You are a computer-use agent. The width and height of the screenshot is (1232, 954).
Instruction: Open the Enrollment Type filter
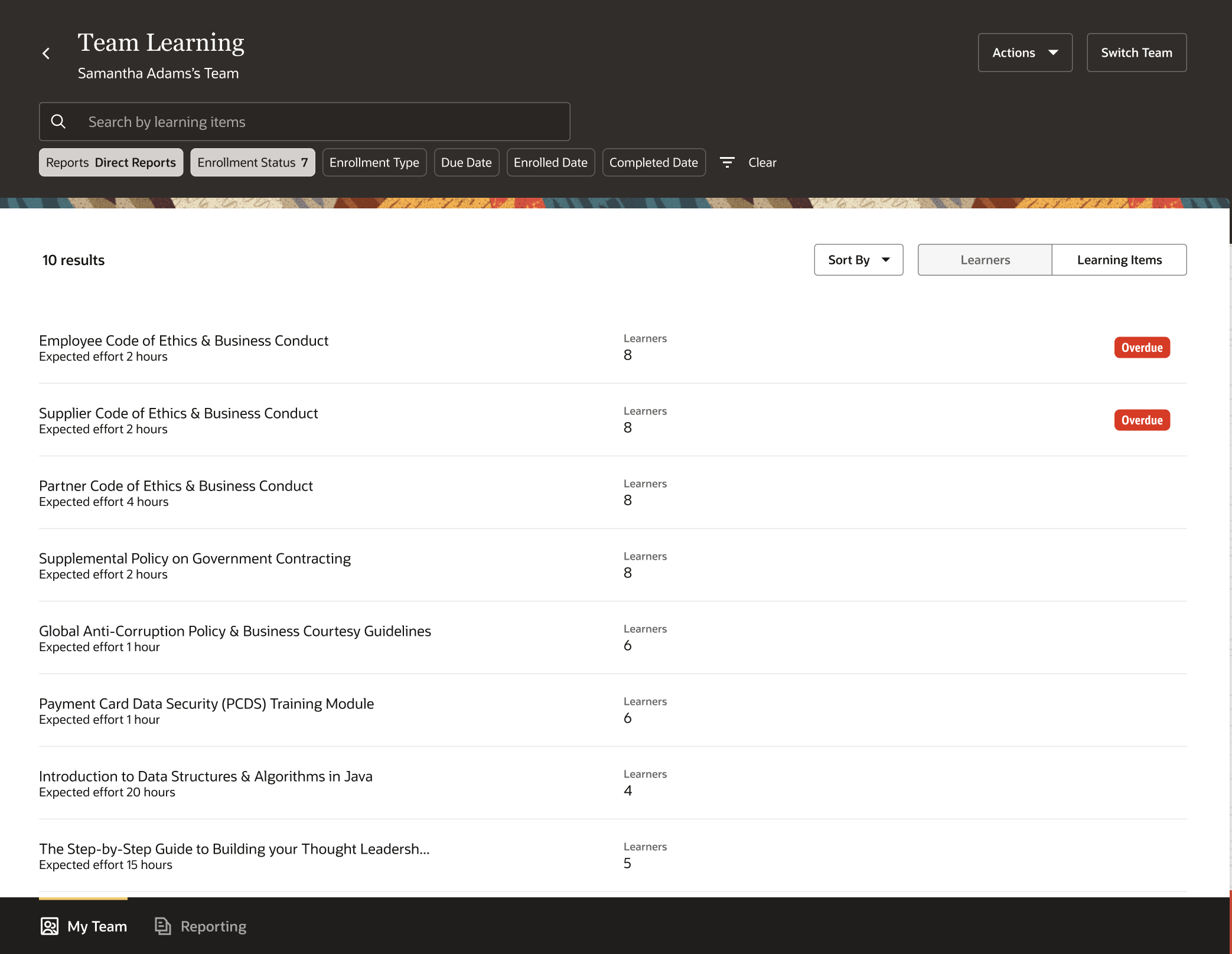374,162
